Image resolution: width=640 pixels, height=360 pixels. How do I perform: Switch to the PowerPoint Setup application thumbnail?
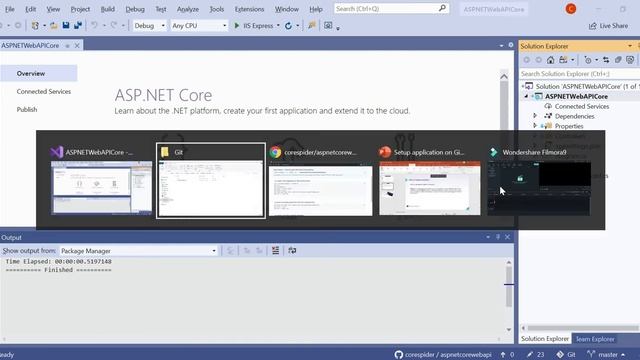click(429, 180)
